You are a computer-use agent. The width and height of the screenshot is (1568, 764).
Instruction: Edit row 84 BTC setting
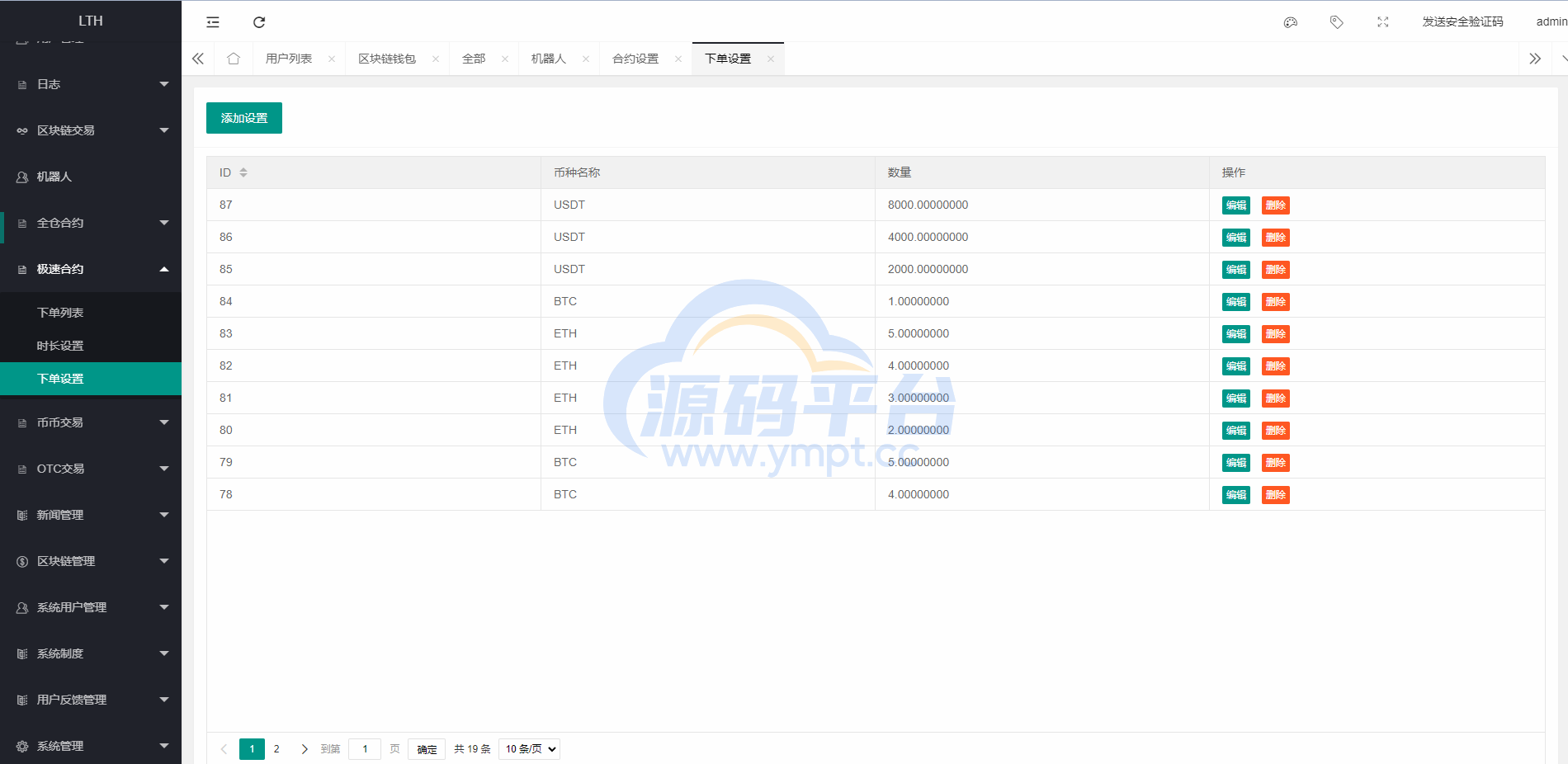(1236, 302)
